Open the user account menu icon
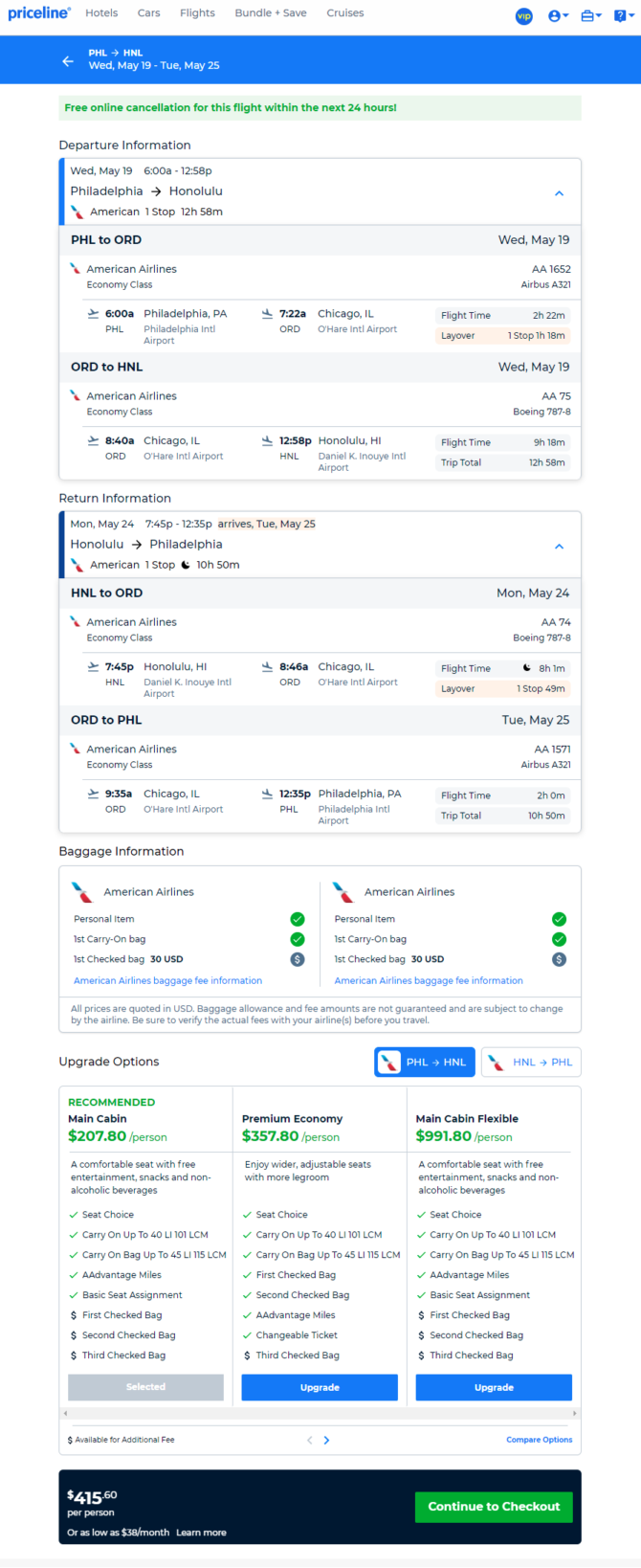The image size is (641, 1568). coord(558,16)
